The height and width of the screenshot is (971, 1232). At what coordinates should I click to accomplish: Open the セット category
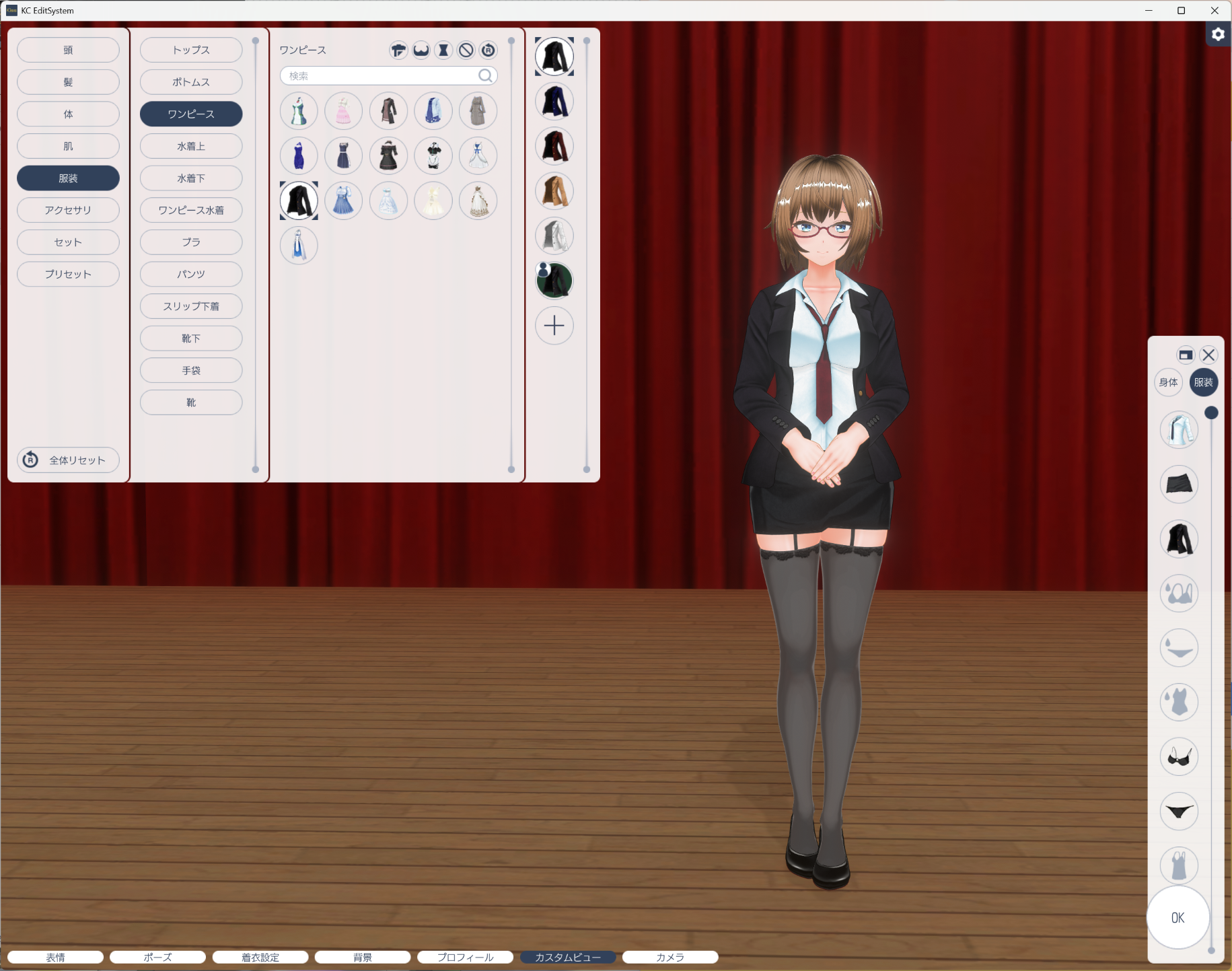pos(68,242)
